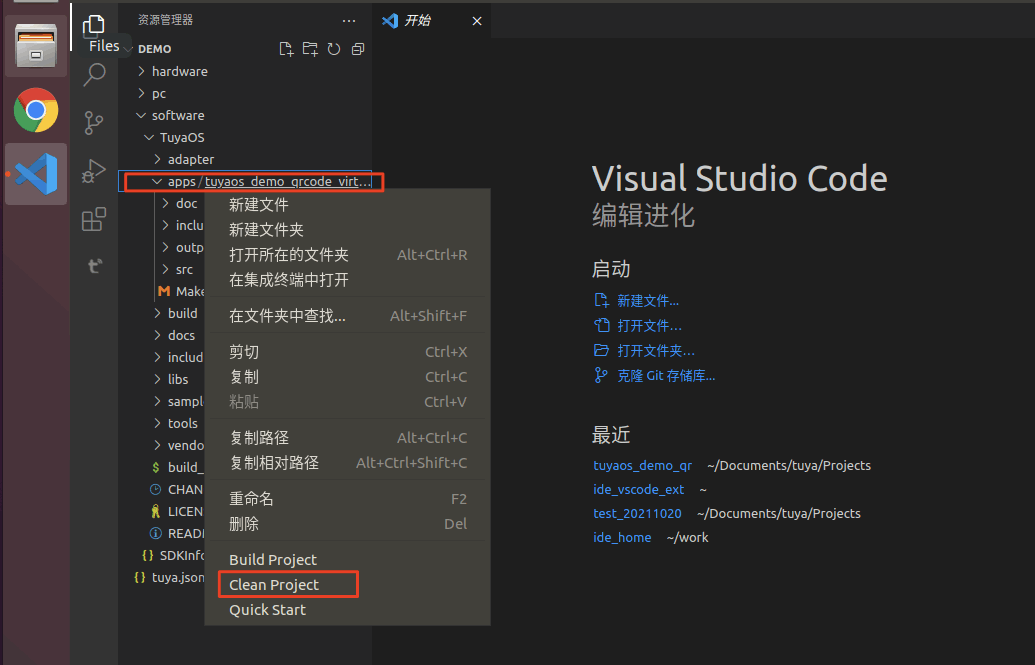Open recent project ide_vscode_ext
The image size is (1035, 665).
[x=638, y=489]
